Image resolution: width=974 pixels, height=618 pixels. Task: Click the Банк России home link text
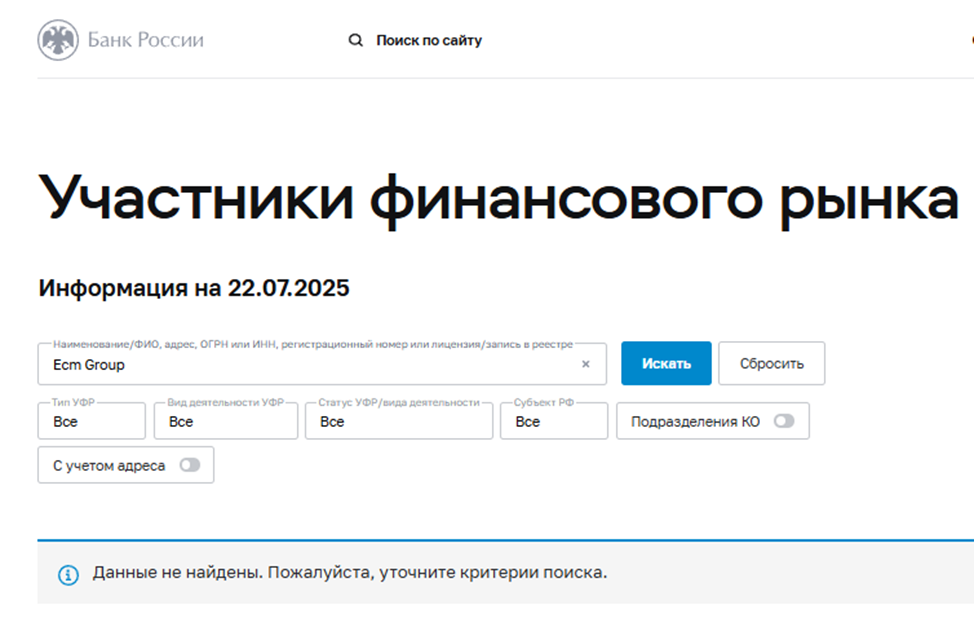click(x=145, y=40)
